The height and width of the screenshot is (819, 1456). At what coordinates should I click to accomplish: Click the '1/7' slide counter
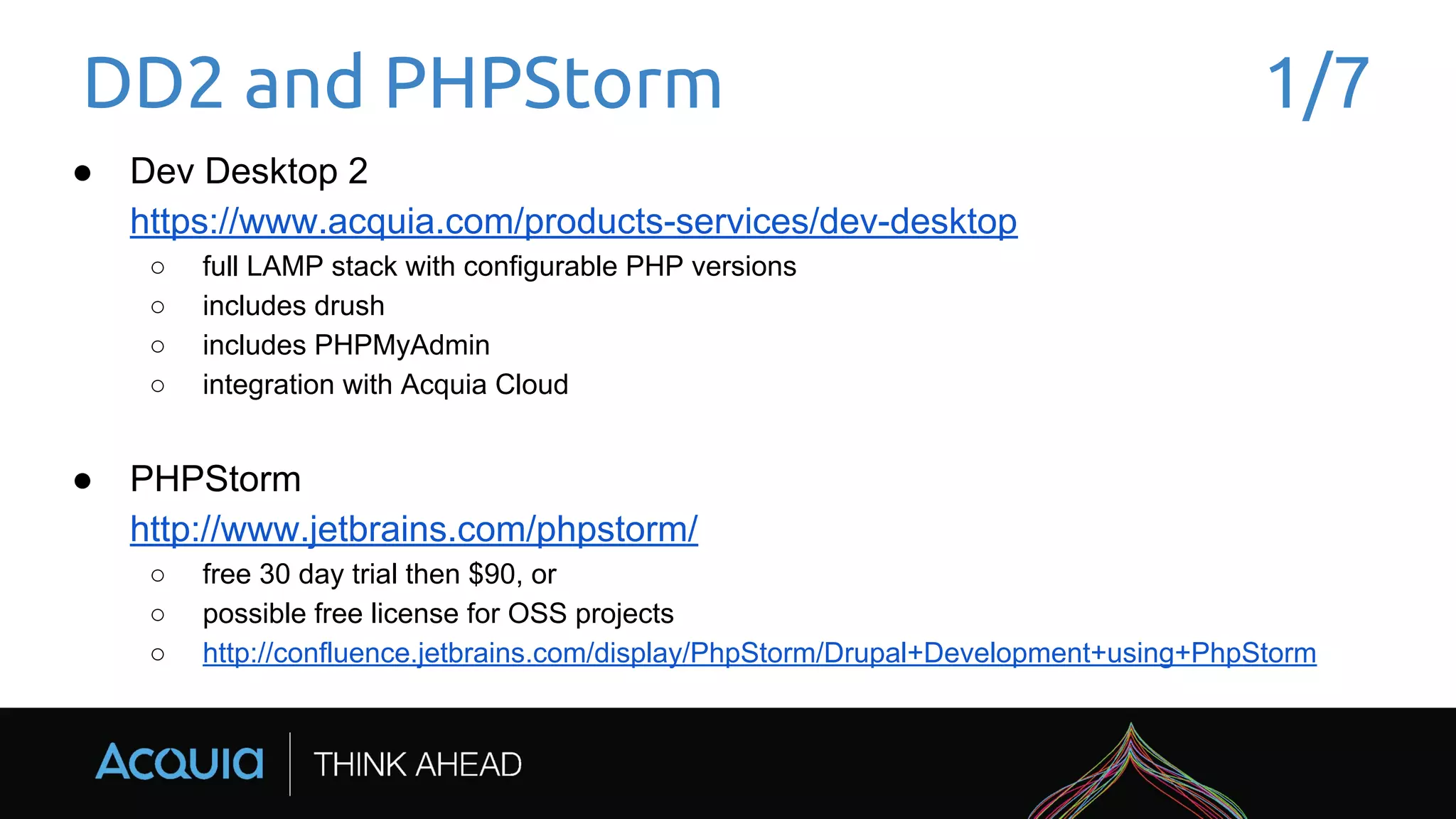1318,85
